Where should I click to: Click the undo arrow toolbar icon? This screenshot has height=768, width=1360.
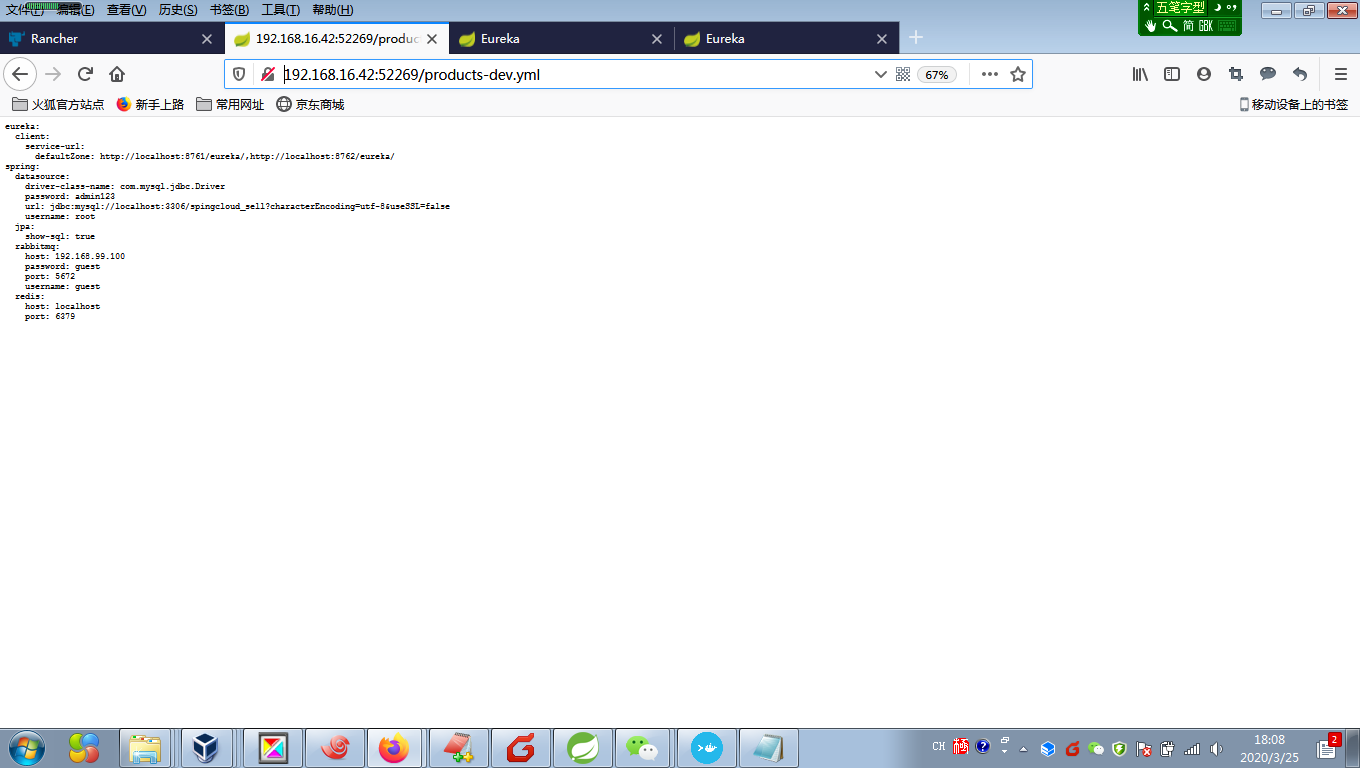tap(1300, 74)
